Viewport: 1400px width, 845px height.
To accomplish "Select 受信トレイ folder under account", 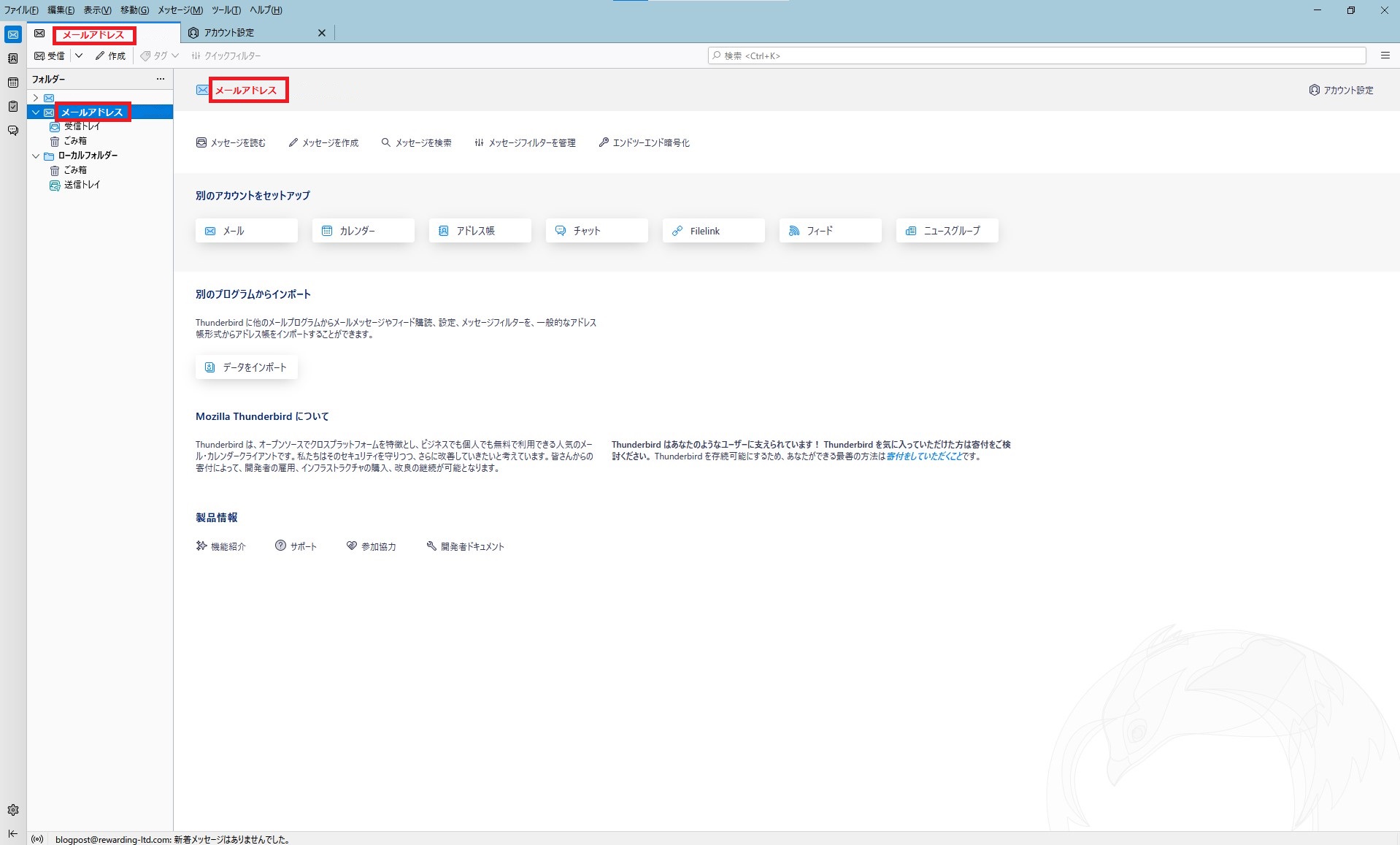I will [x=82, y=126].
